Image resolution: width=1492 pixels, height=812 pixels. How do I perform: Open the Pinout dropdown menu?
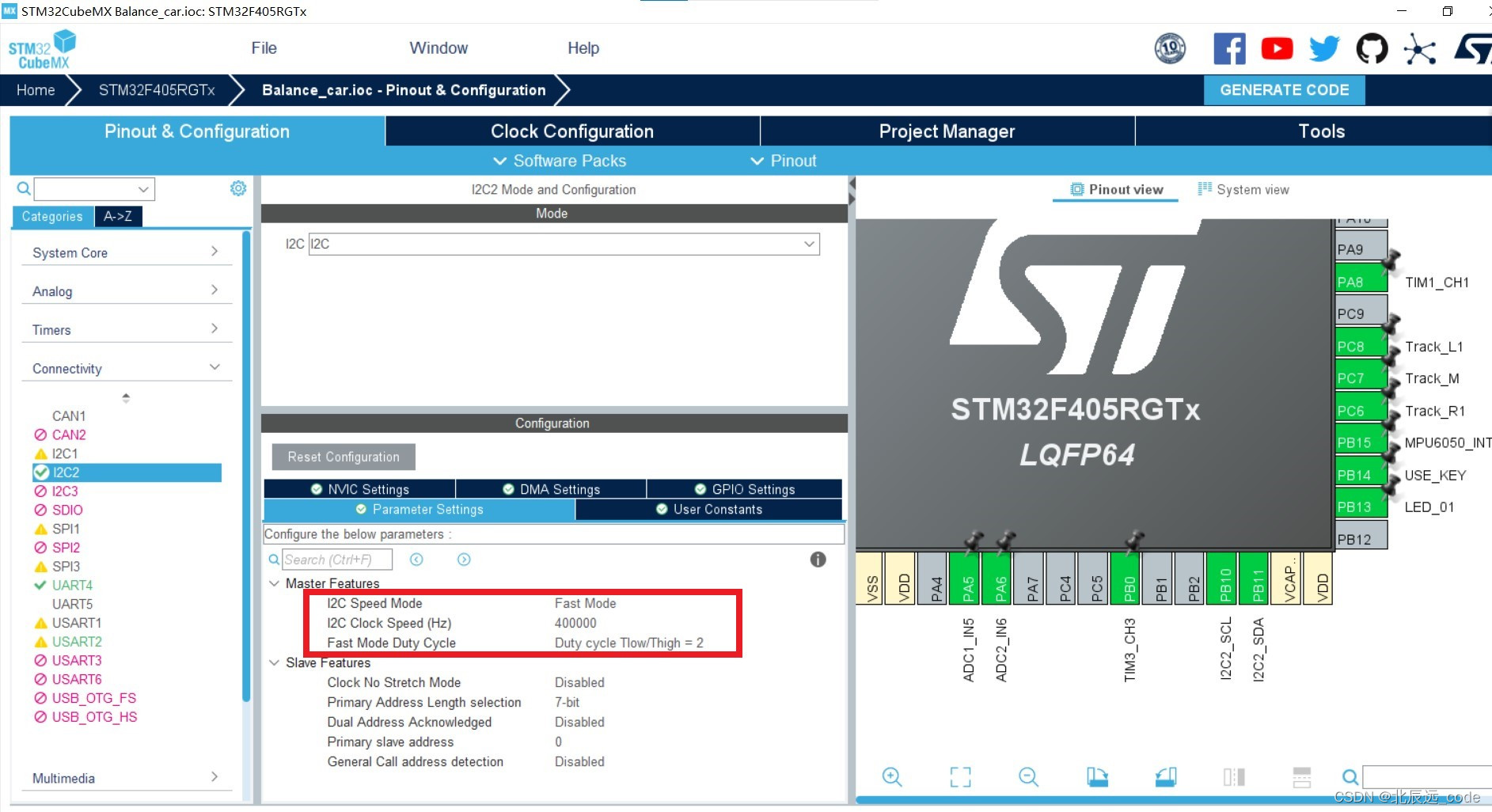pos(783,161)
